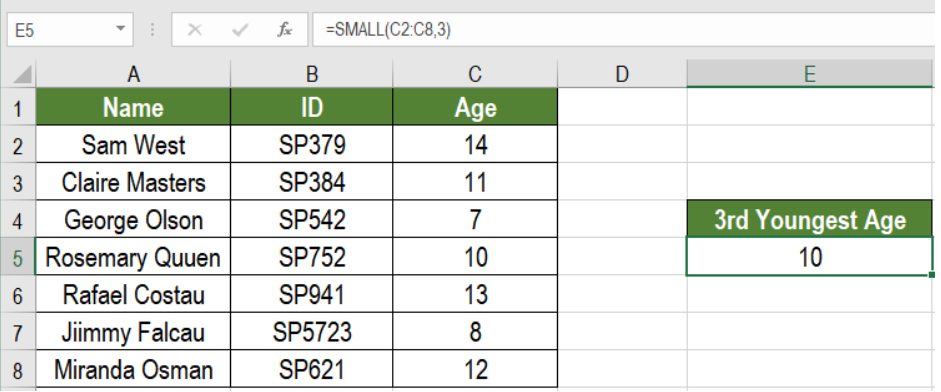Select the cell containing Rafael Costau
941x392 pixels.
pyautogui.click(x=133, y=294)
